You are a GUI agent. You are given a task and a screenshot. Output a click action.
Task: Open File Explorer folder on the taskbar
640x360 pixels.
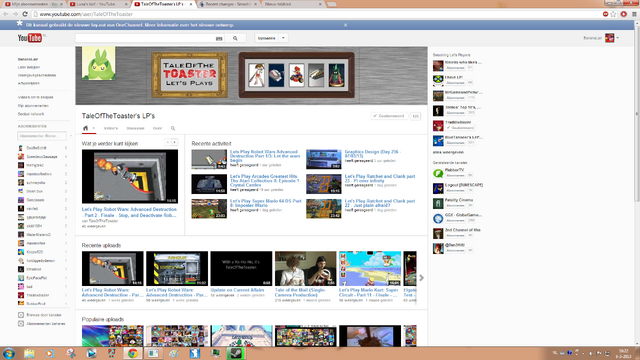[29, 353]
